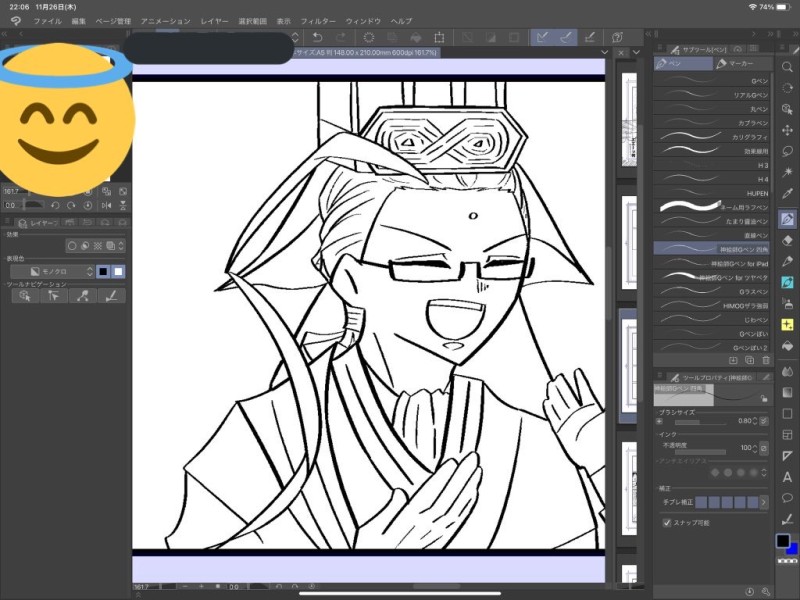The image size is (800, 600).
Task: Select the Eraser tool
Action: (787, 241)
